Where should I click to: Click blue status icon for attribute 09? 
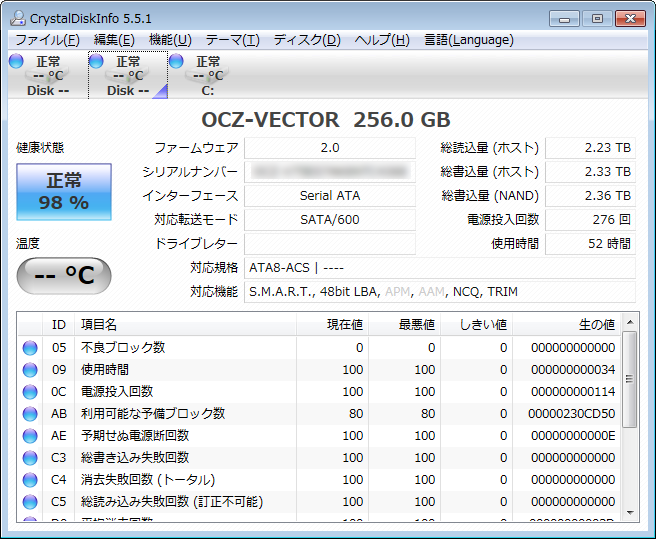(x=30, y=370)
